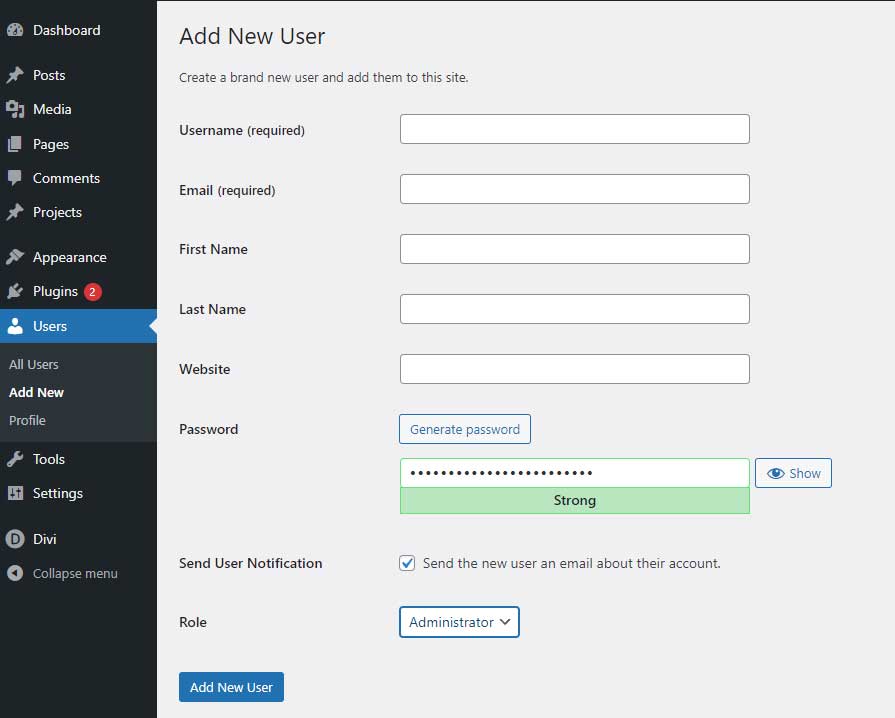
Task: Click the Pages document icon
Action: coord(17,144)
